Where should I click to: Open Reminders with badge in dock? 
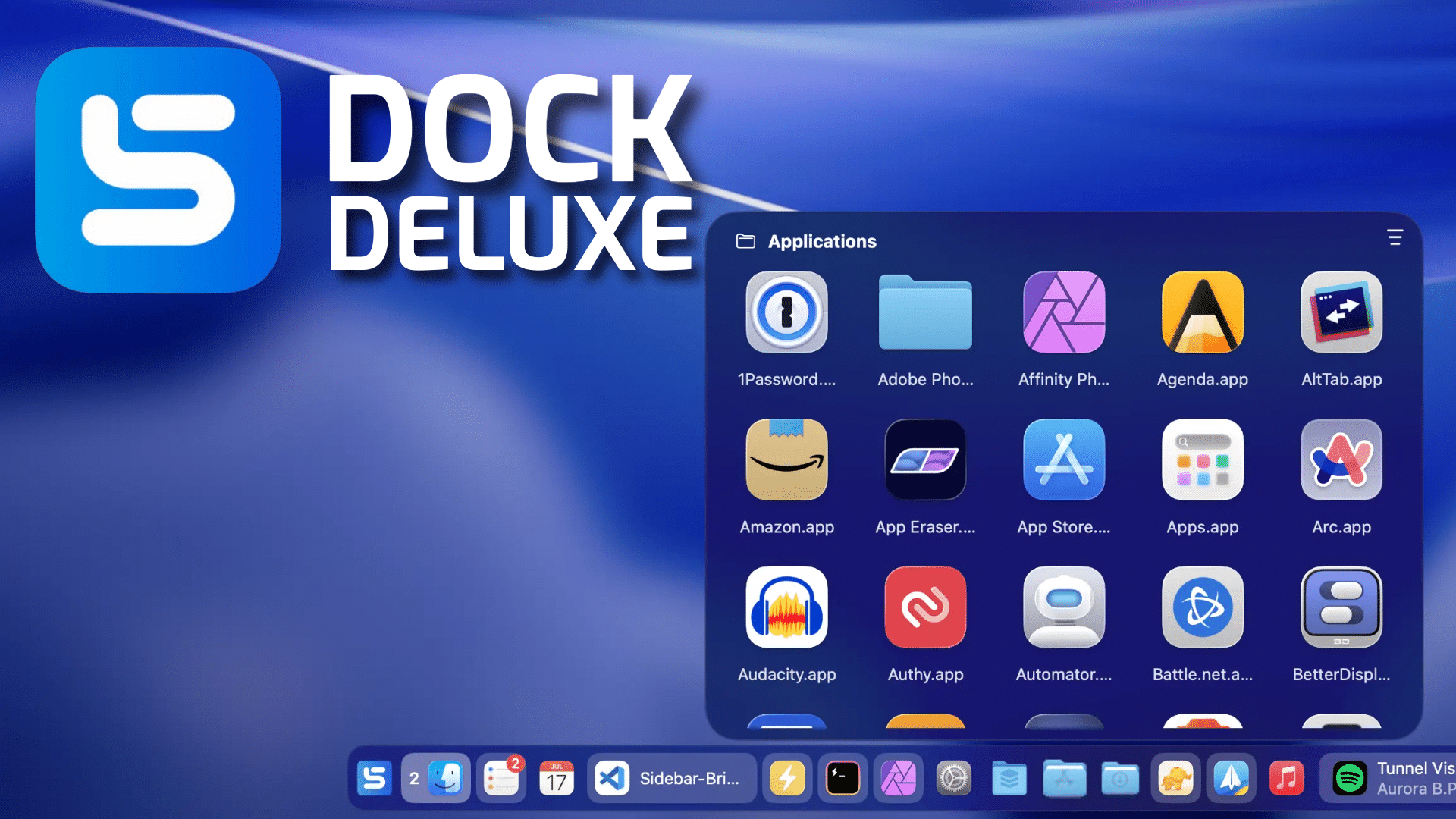coord(501,779)
